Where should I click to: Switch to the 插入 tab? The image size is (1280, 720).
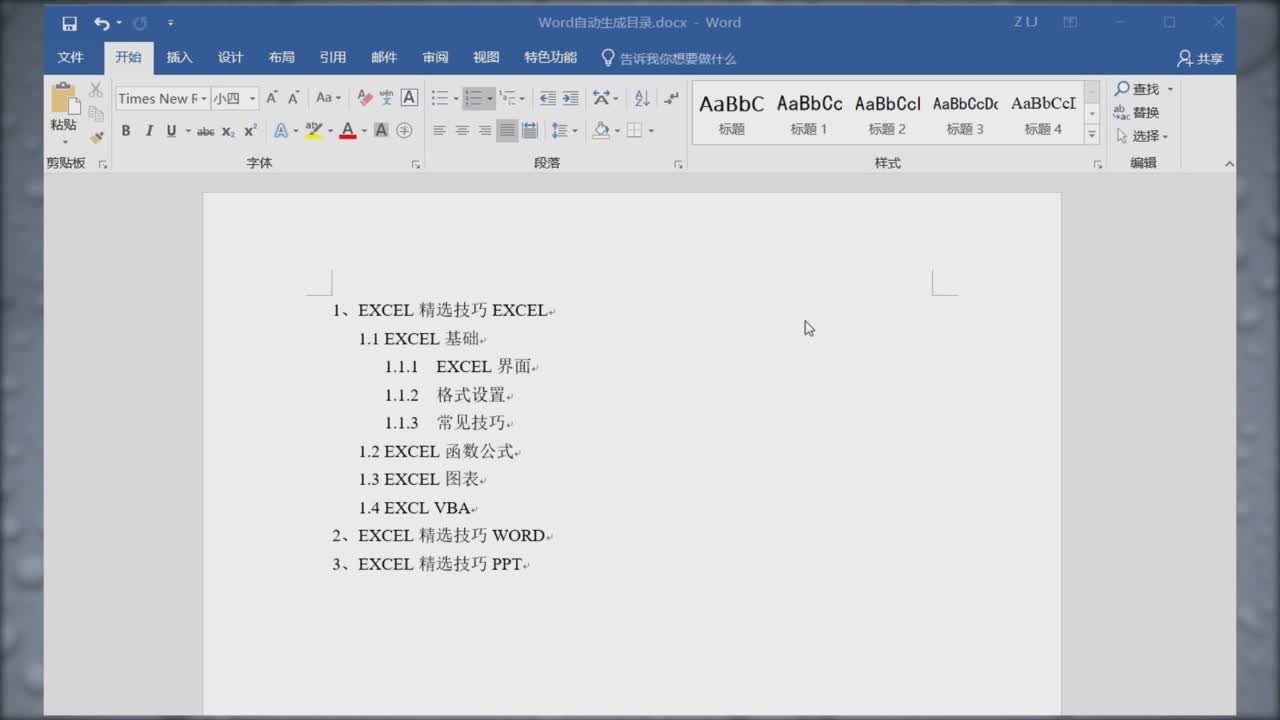tap(179, 58)
